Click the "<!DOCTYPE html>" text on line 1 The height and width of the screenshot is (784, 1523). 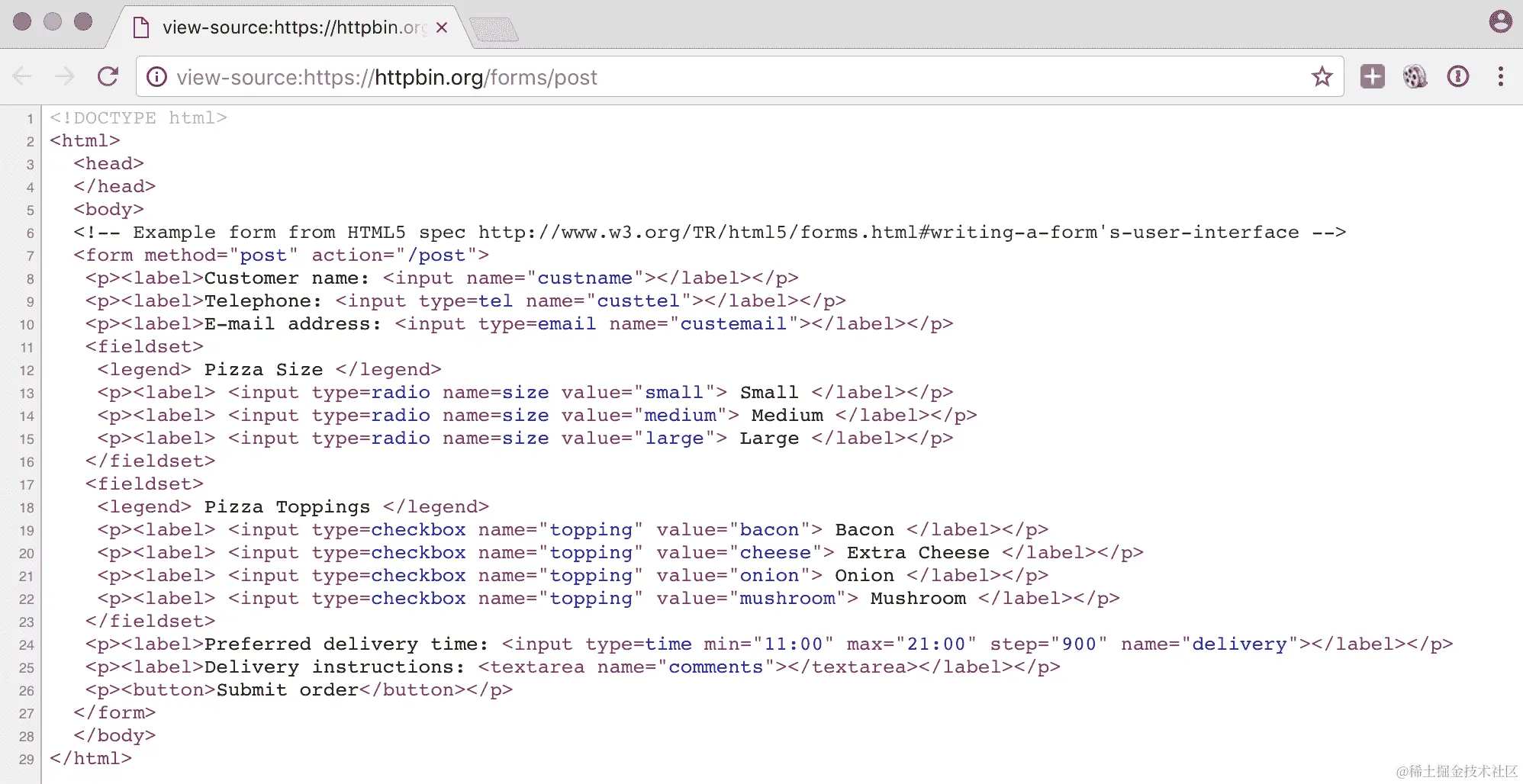click(138, 118)
